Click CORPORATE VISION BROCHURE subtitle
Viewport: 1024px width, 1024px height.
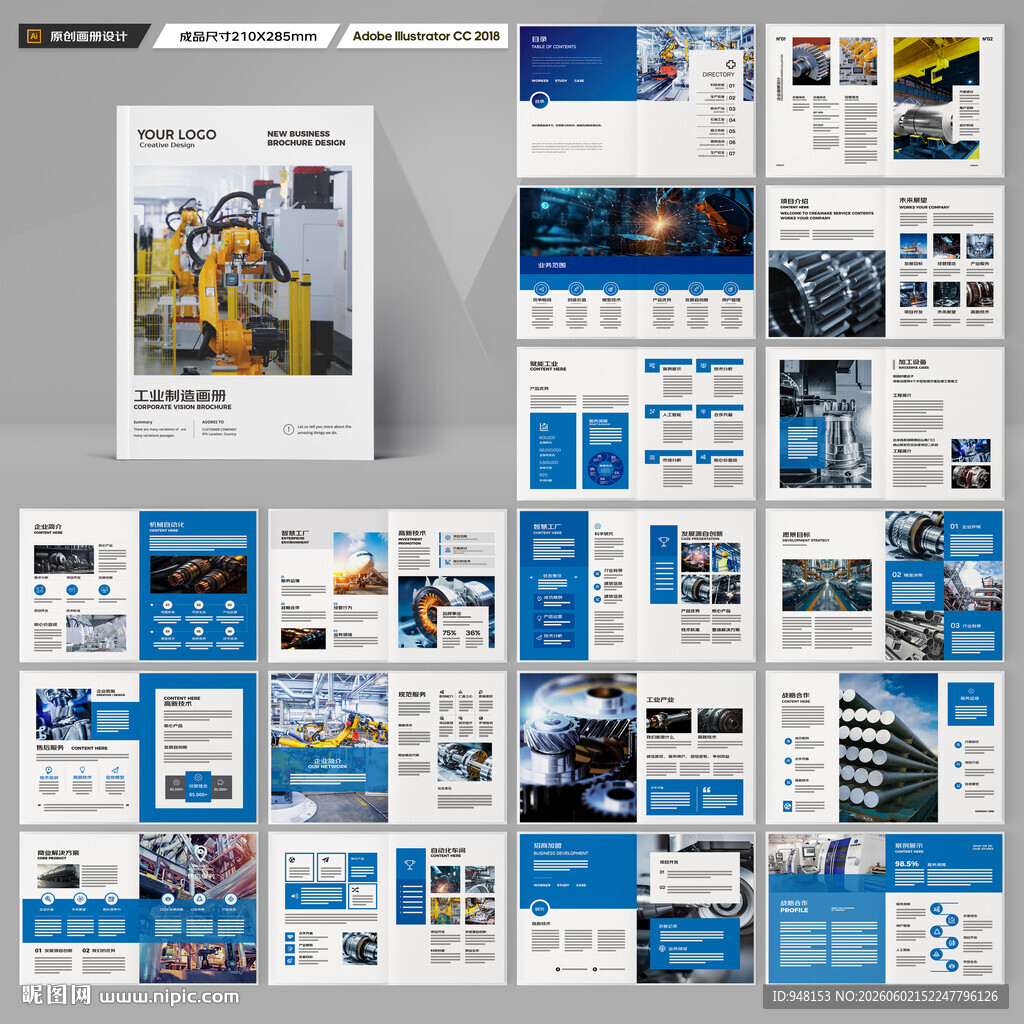[x=182, y=407]
